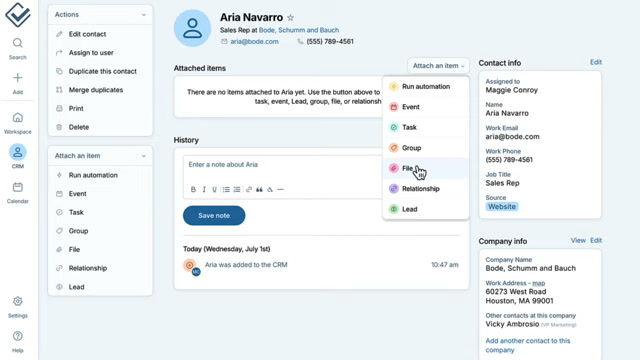Open Calendar from the sidebar
The image size is (640, 360).
tap(18, 193)
